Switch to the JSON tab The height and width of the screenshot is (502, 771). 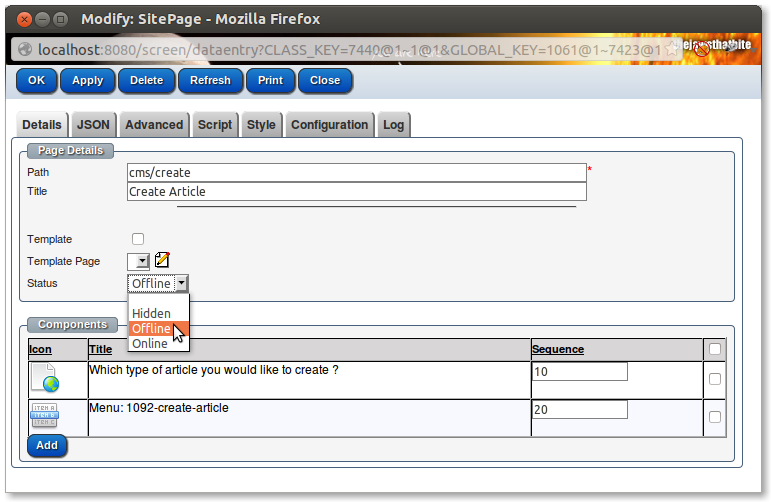(x=93, y=125)
